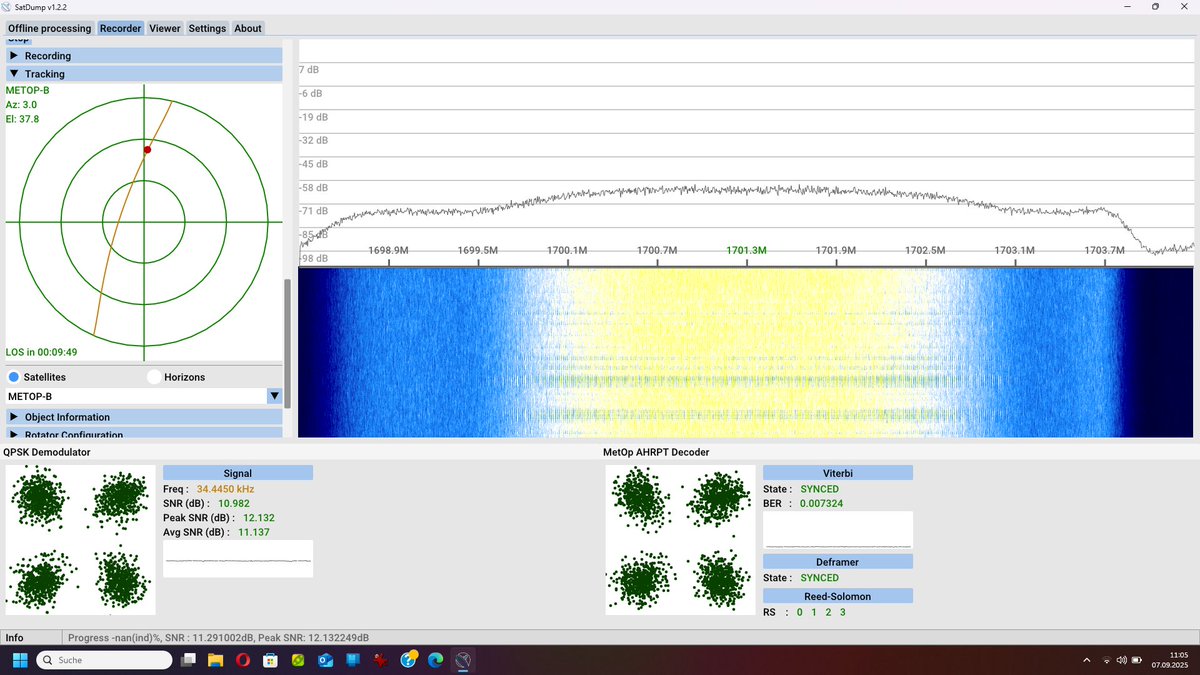This screenshot has width=1200, height=675.
Task: Click the Freq value 34.4450 kHz
Action: tap(225, 489)
